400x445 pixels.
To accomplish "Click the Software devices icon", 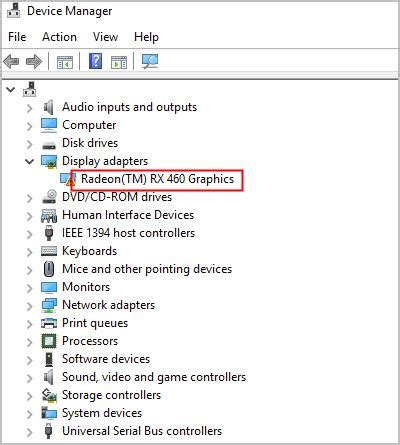I will pyautogui.click(x=49, y=359).
